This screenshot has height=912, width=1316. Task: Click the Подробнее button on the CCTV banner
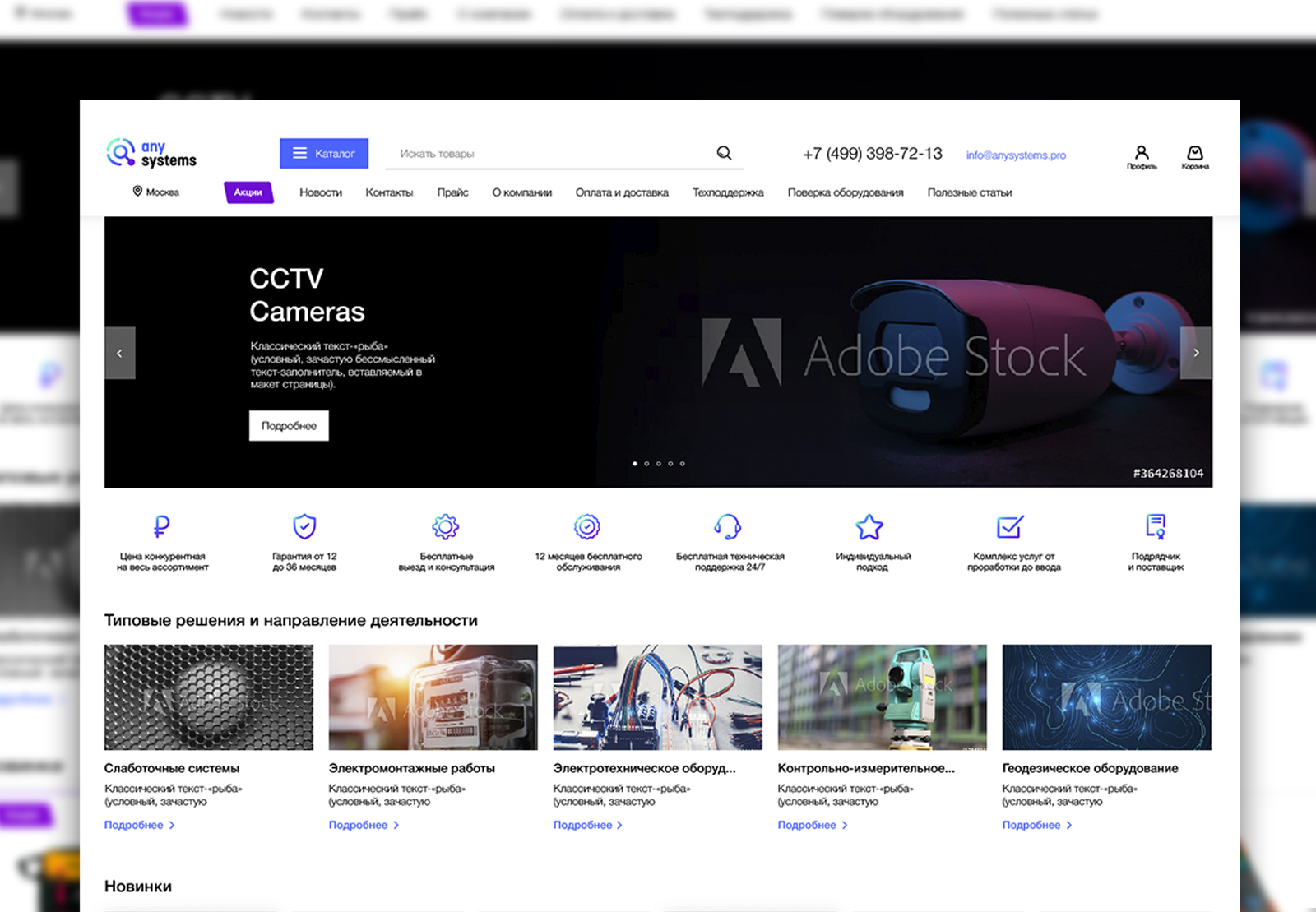pyautogui.click(x=289, y=426)
